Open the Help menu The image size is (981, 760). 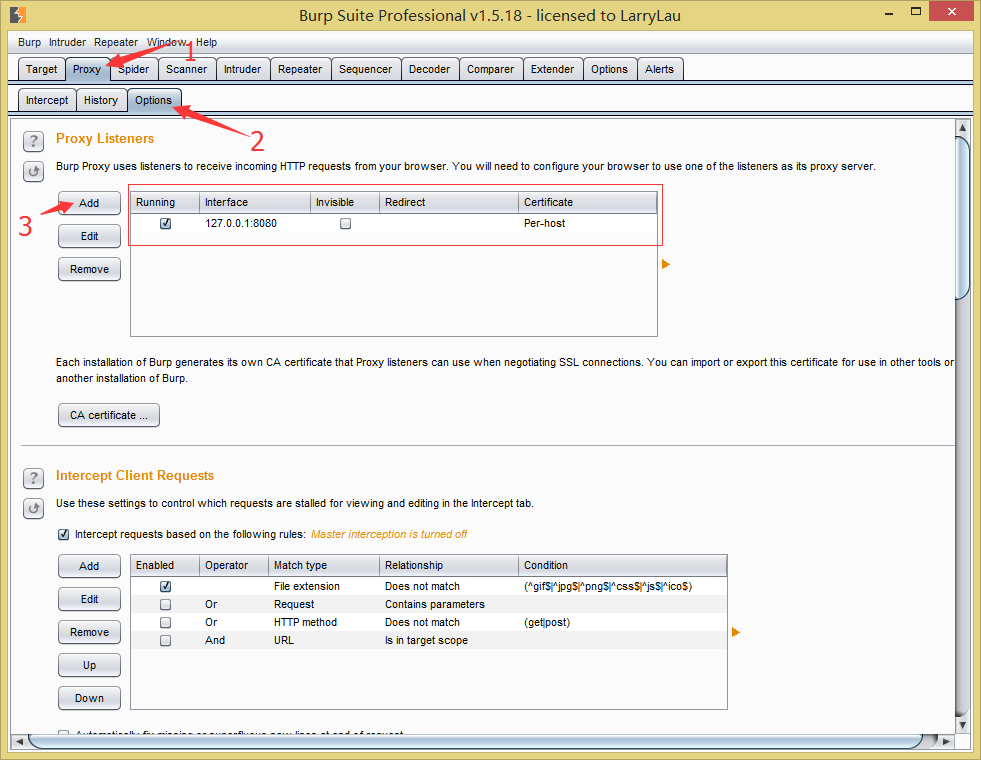click(206, 43)
